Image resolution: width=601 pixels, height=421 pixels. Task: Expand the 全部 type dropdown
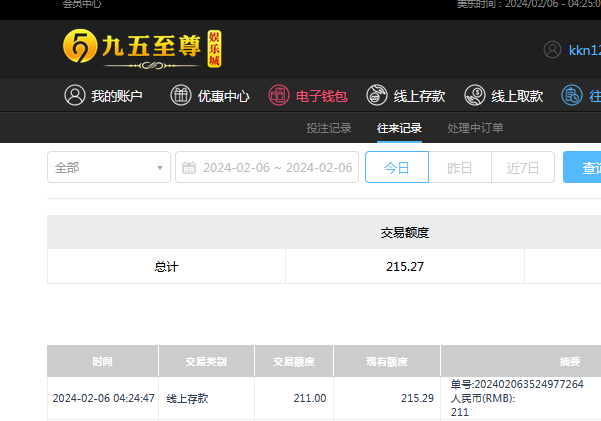click(109, 167)
